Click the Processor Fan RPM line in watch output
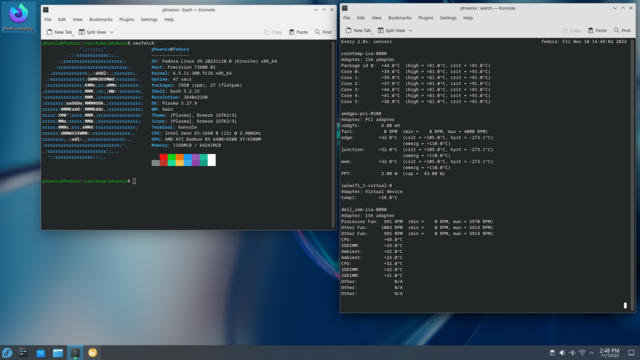640x360 pixels. click(417, 222)
